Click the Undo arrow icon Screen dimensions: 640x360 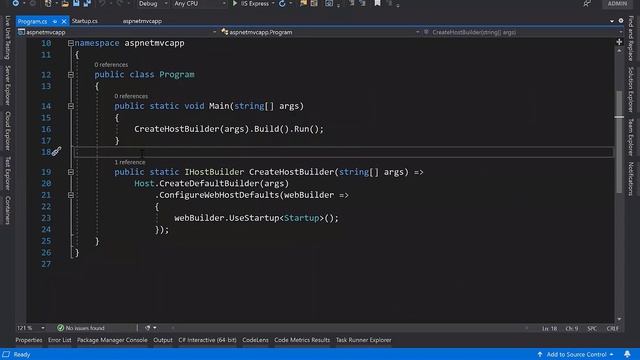tap(102, 3)
